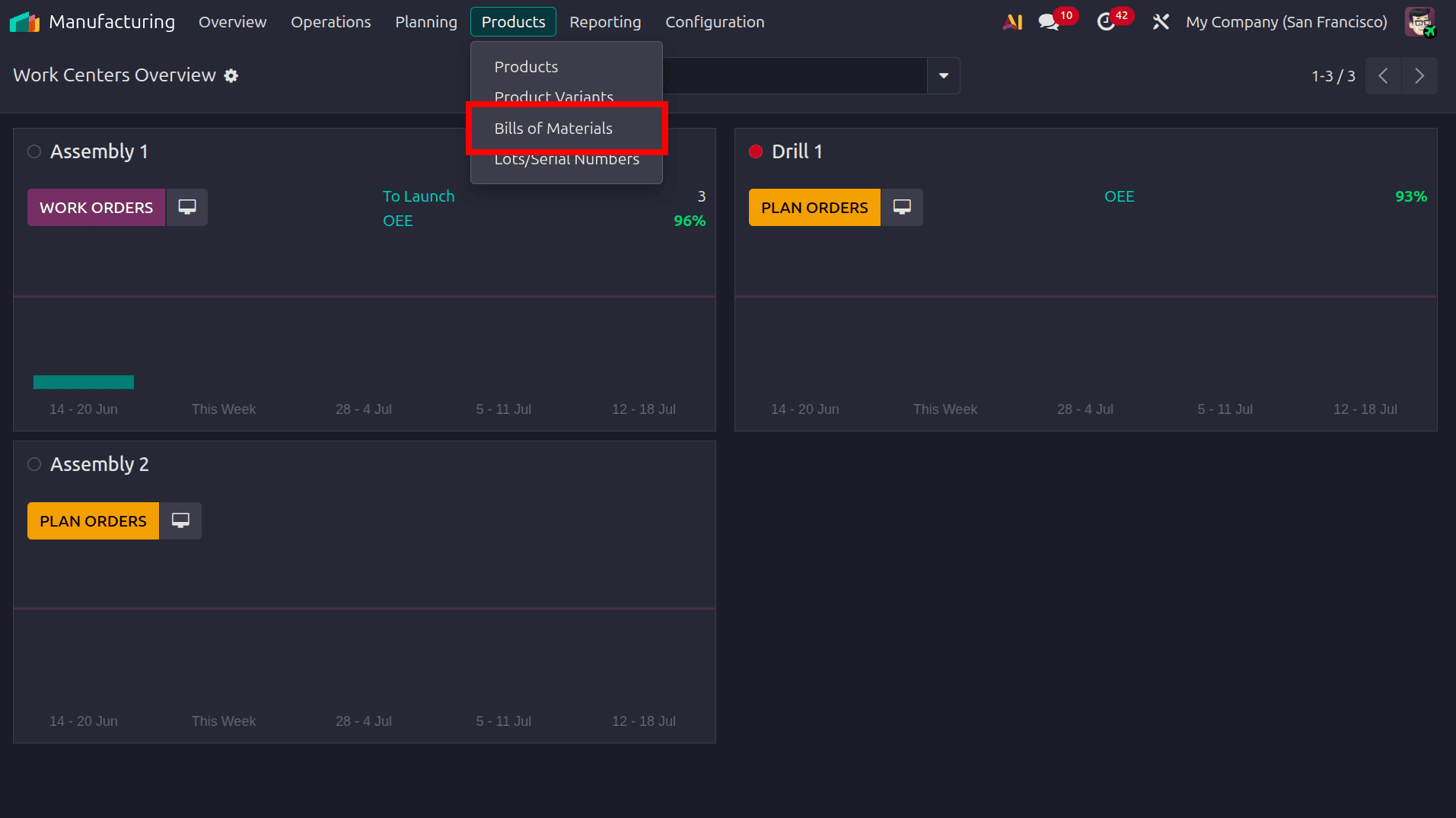Expand the search options dropdown arrow

pos(944,76)
